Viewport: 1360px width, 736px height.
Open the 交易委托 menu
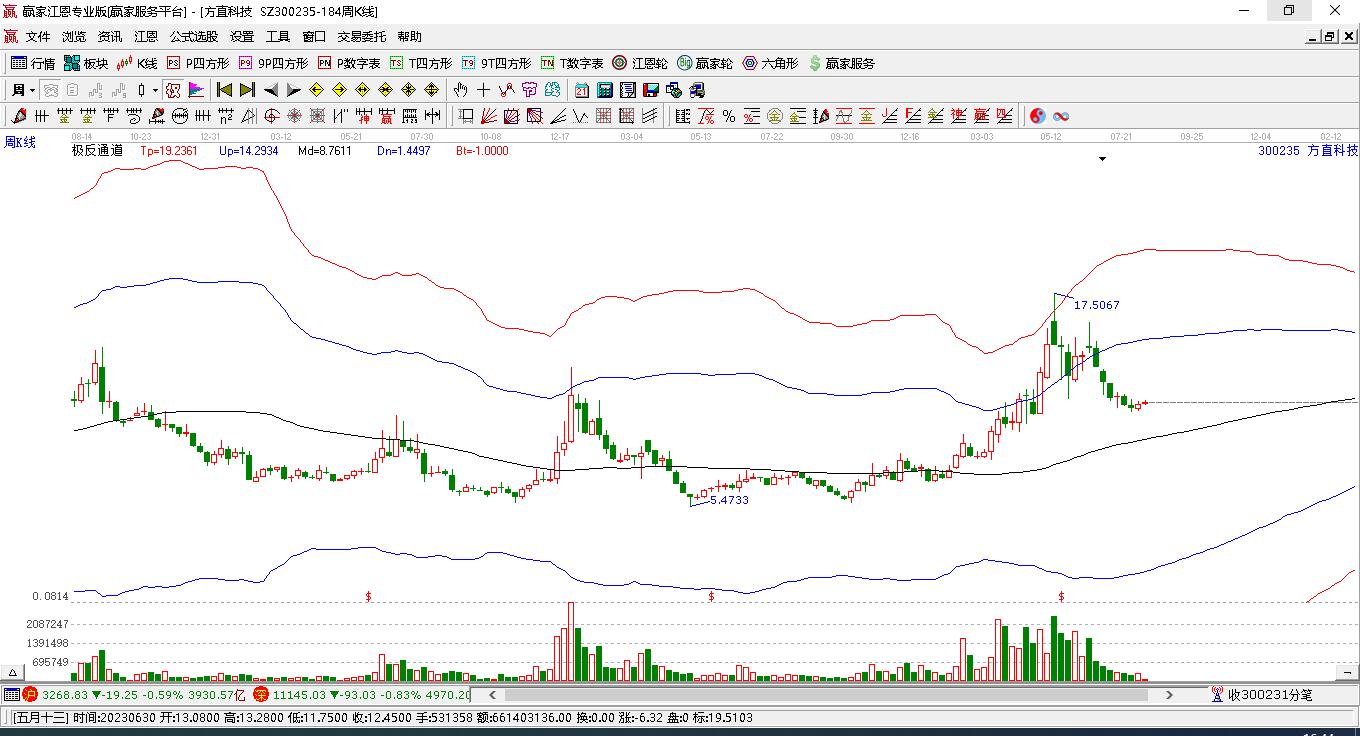pos(361,37)
